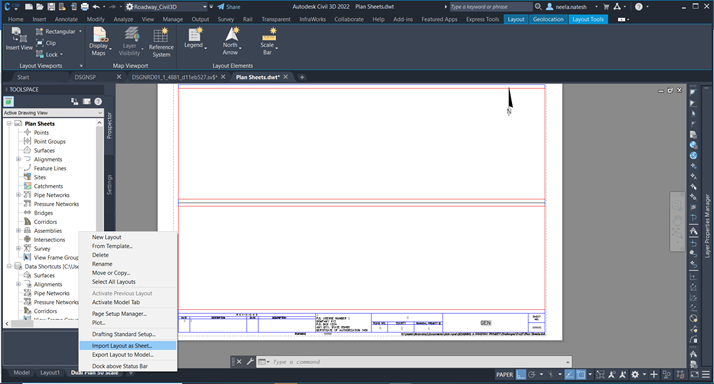Click the Reference System tool

(x=161, y=42)
